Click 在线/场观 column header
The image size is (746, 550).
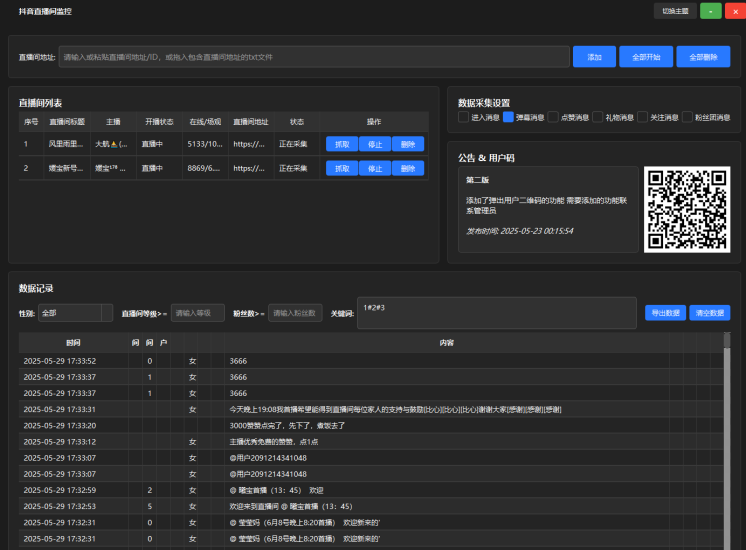click(x=205, y=122)
